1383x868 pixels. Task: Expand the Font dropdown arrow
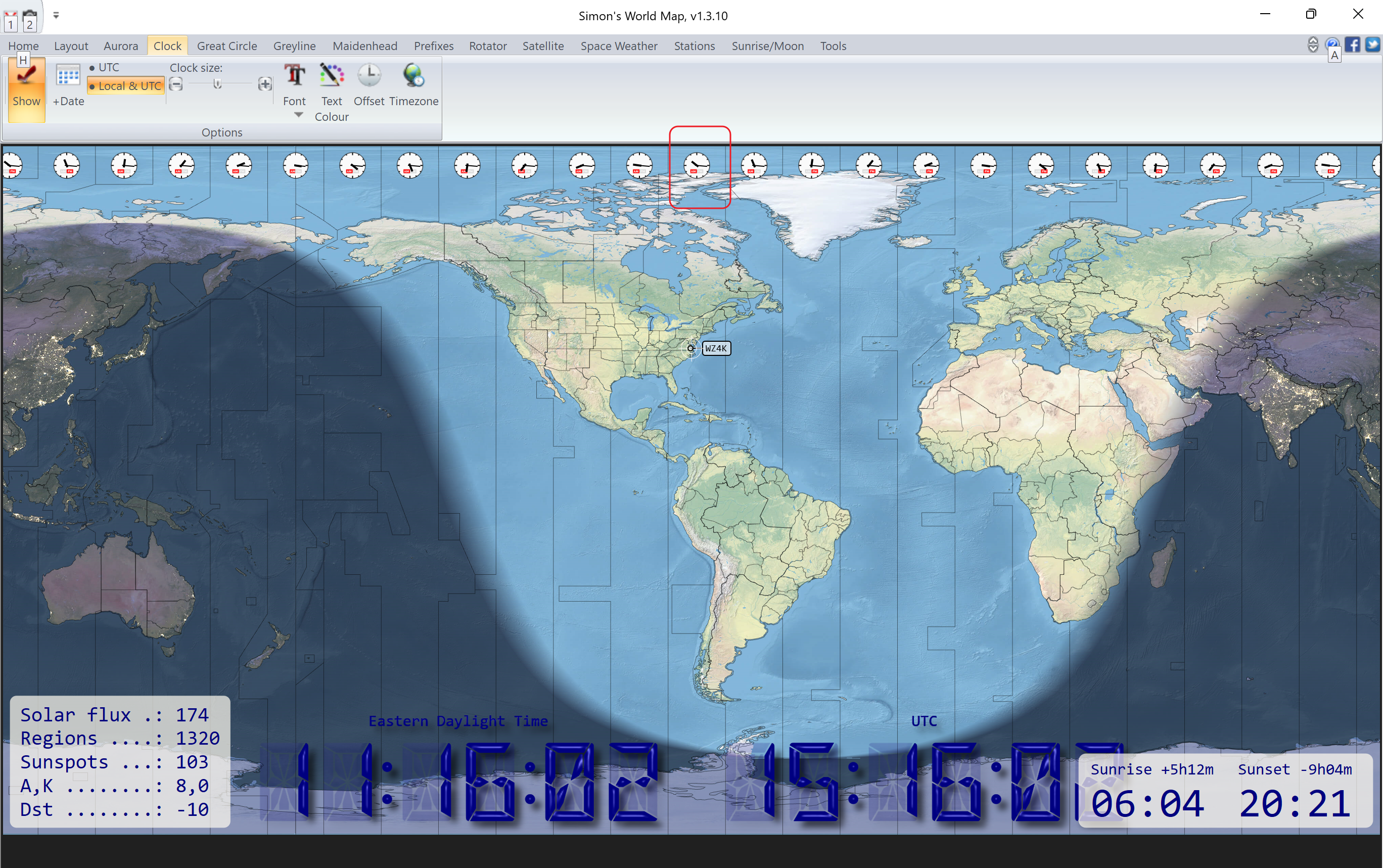point(298,115)
